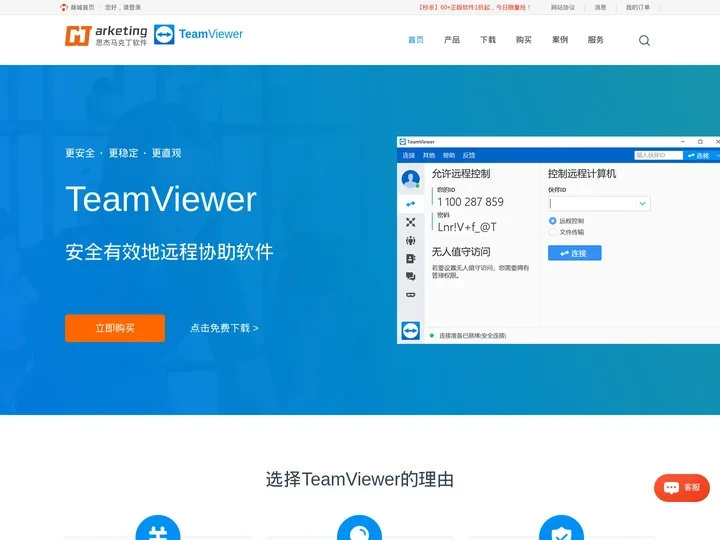Open 我的订单 orders link

click(x=638, y=7)
